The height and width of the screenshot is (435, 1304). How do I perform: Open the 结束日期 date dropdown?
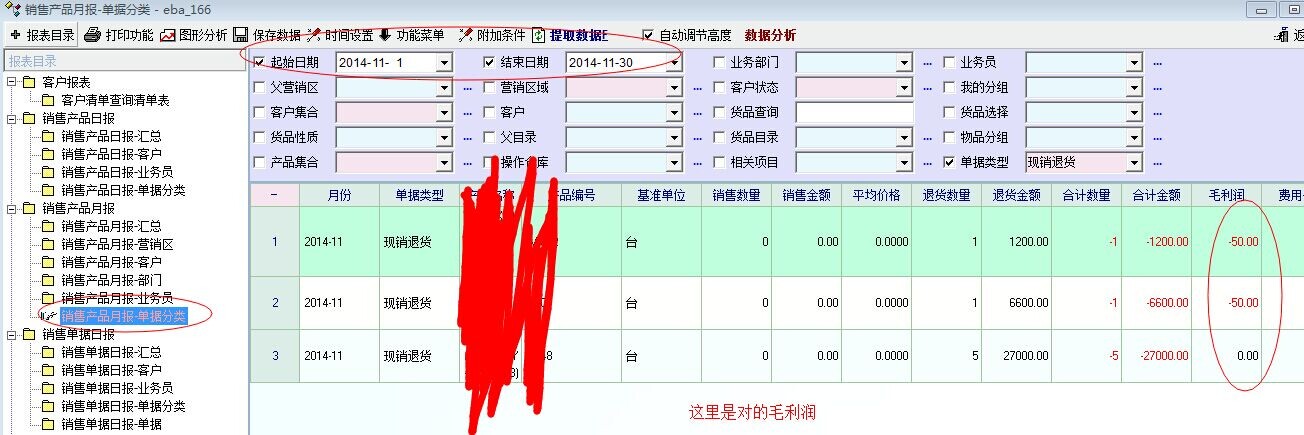point(674,63)
